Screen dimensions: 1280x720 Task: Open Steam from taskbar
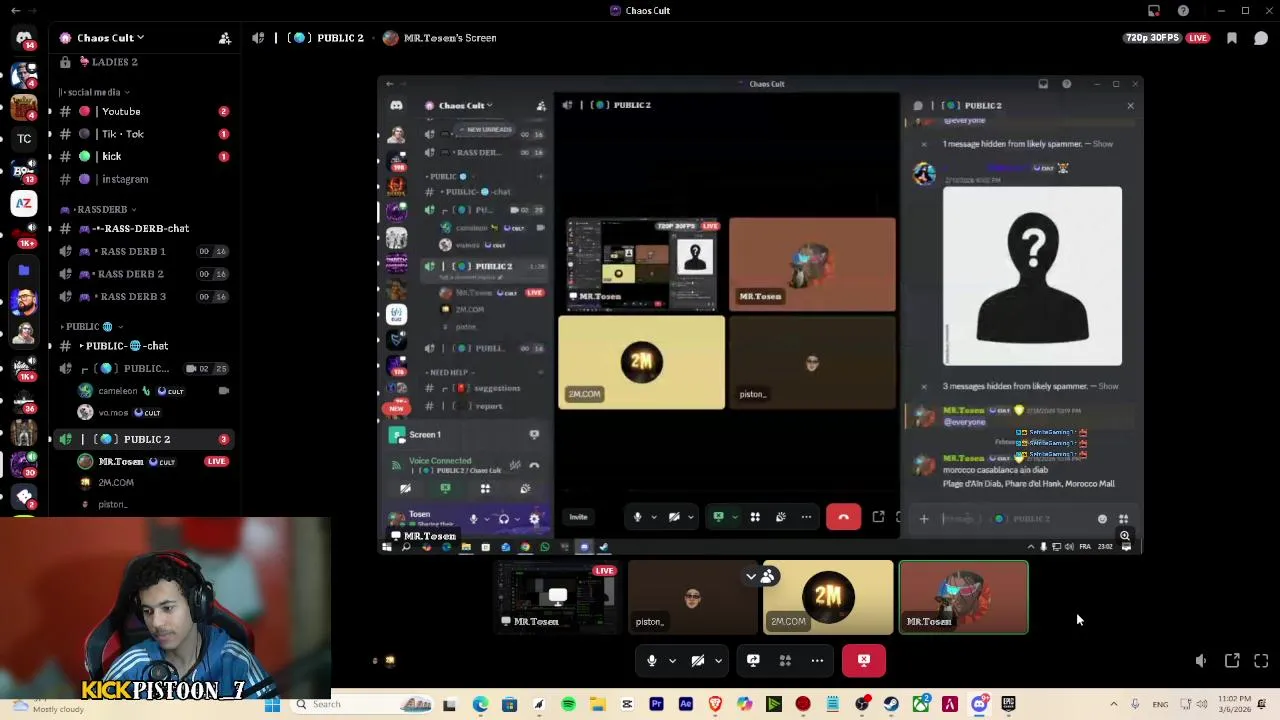tap(891, 705)
